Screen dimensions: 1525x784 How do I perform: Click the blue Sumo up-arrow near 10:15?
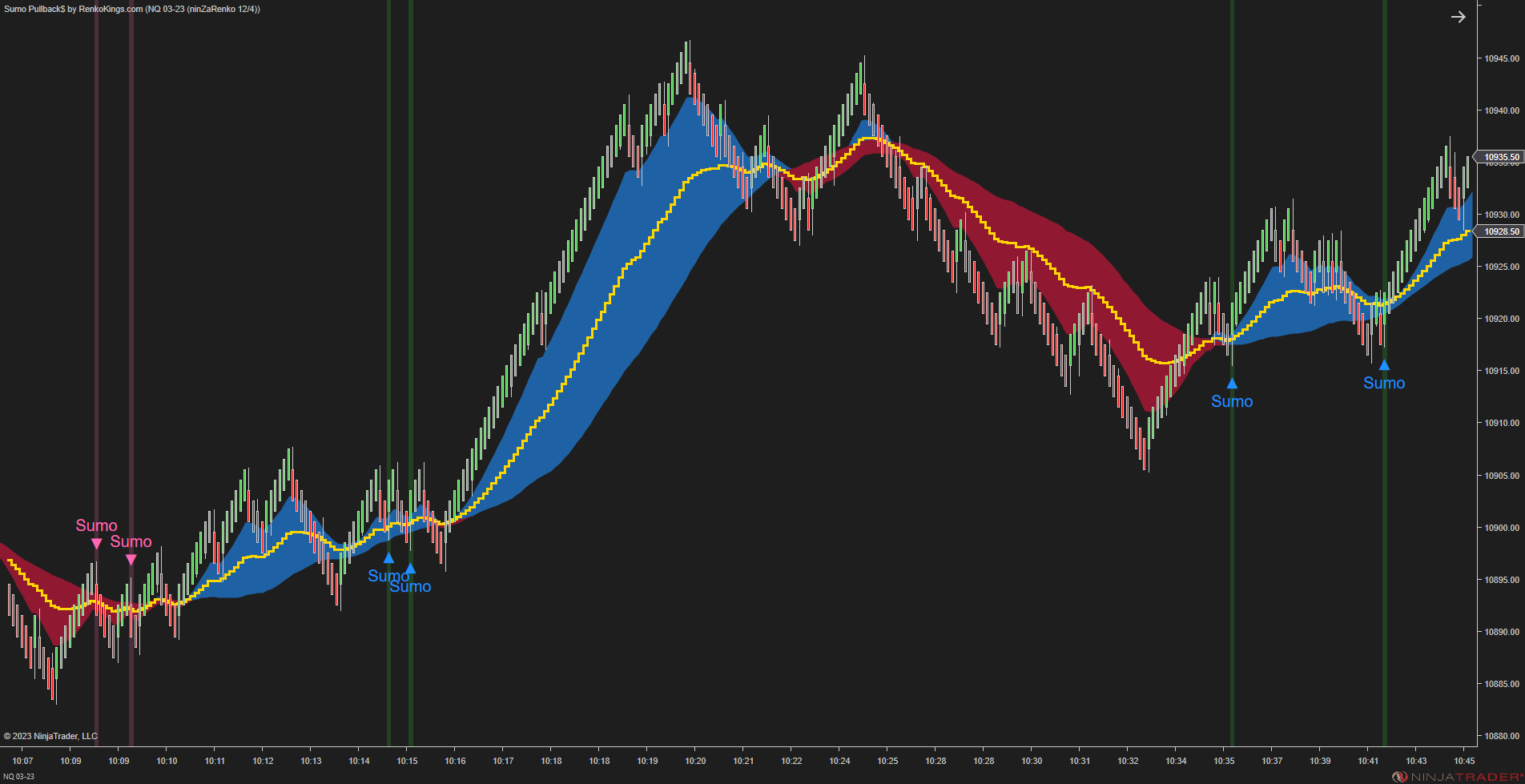(x=411, y=568)
